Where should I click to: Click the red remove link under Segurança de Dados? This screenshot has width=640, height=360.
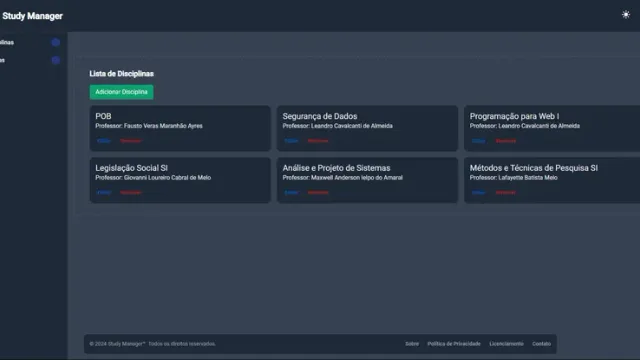(318, 141)
